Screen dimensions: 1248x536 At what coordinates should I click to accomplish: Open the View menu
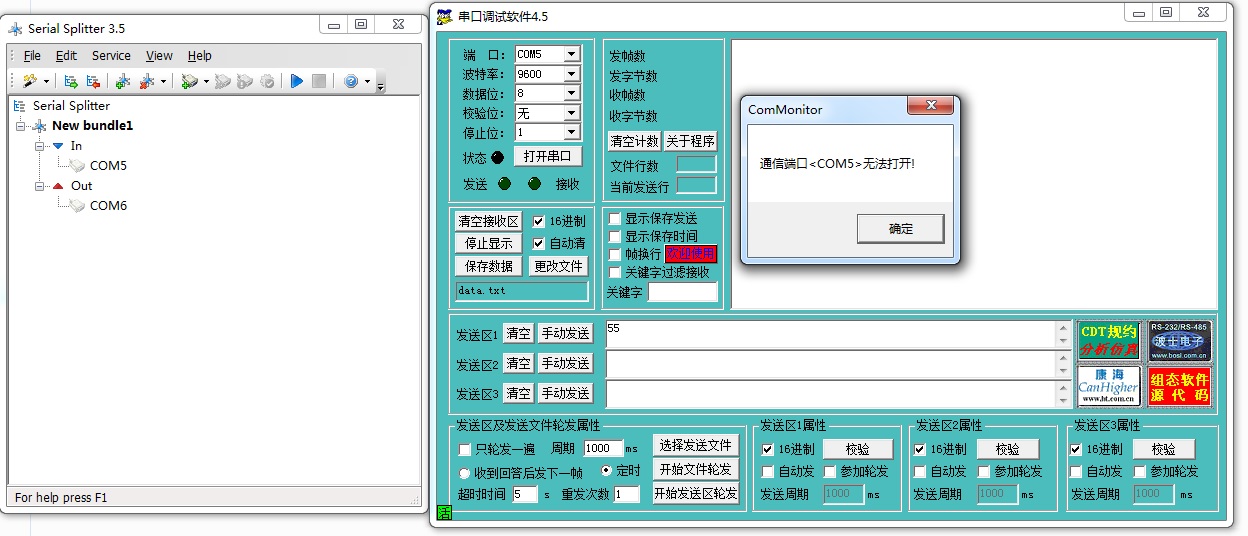[x=159, y=56]
